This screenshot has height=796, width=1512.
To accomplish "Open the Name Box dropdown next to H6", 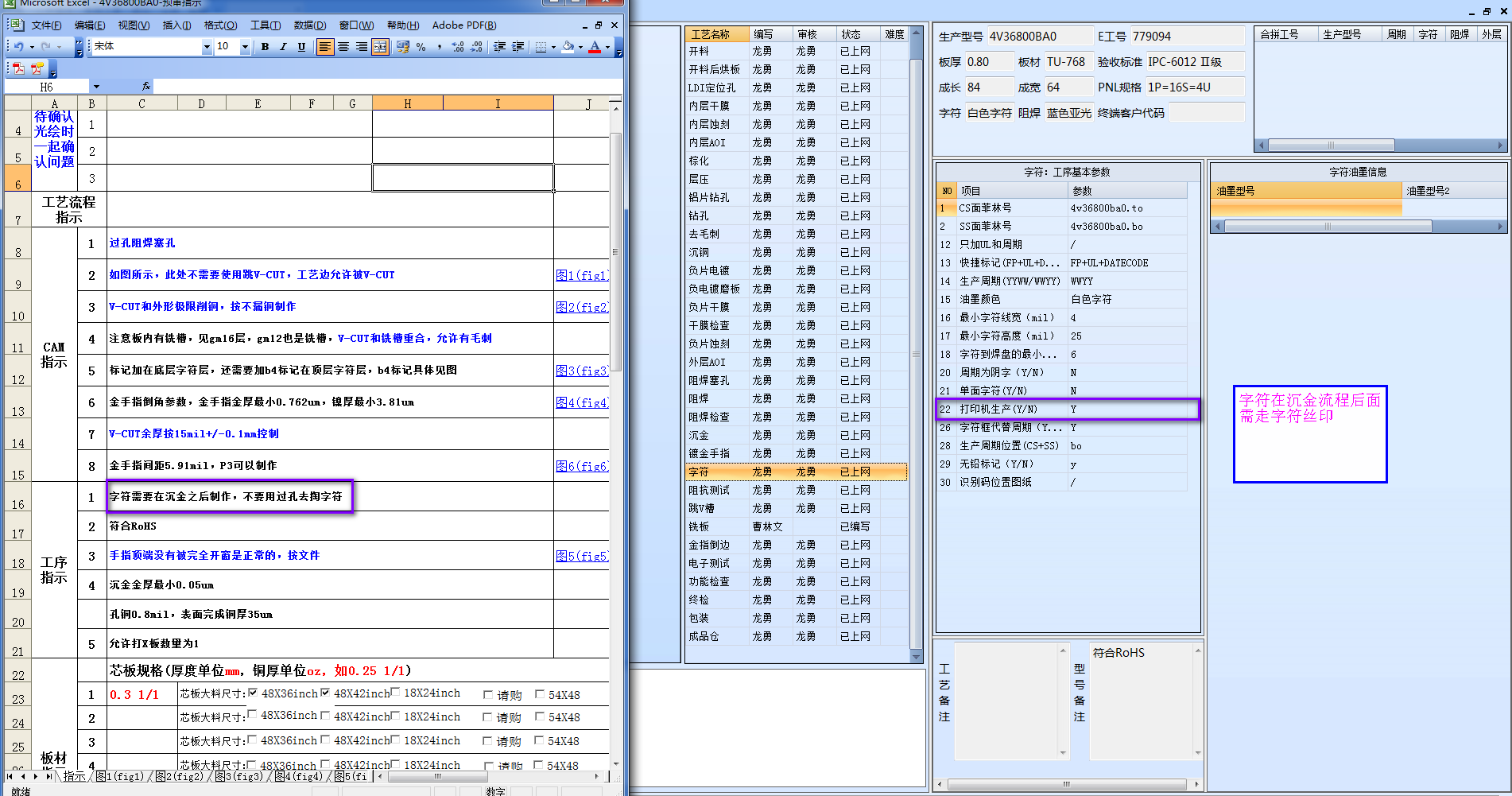I will click(96, 87).
